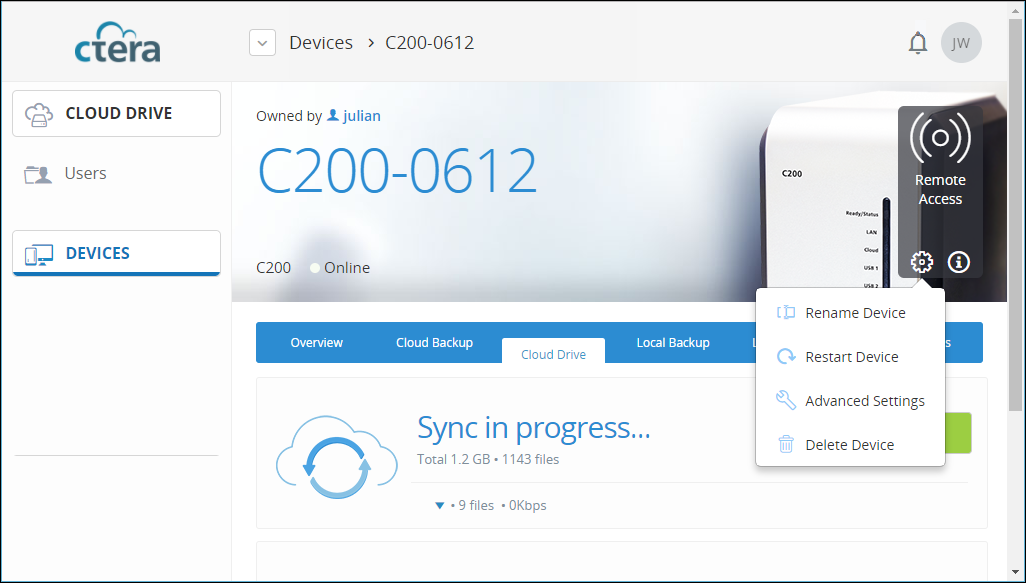Click the device settings gear icon
The width and height of the screenshot is (1026, 583).
(x=921, y=262)
